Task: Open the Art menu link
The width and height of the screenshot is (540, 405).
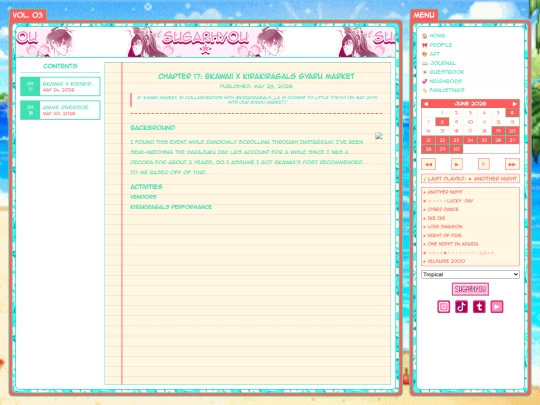Action: click(435, 54)
